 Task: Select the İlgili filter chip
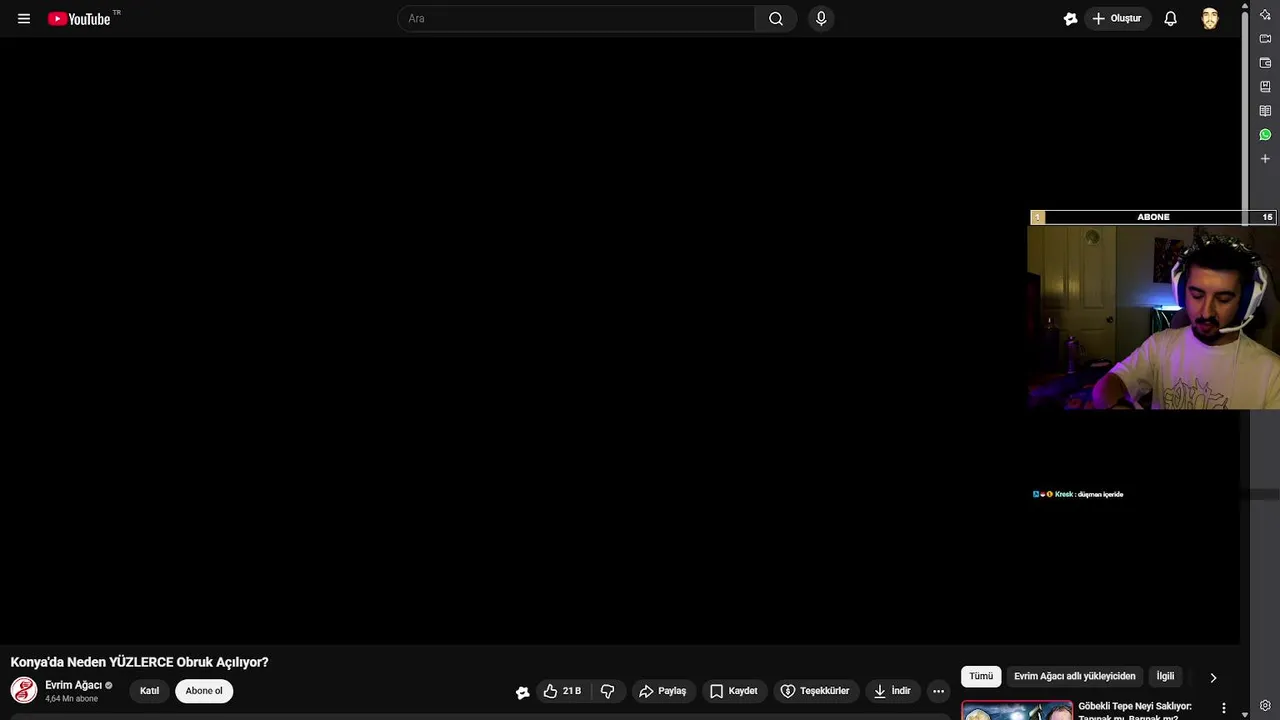coord(1165,677)
